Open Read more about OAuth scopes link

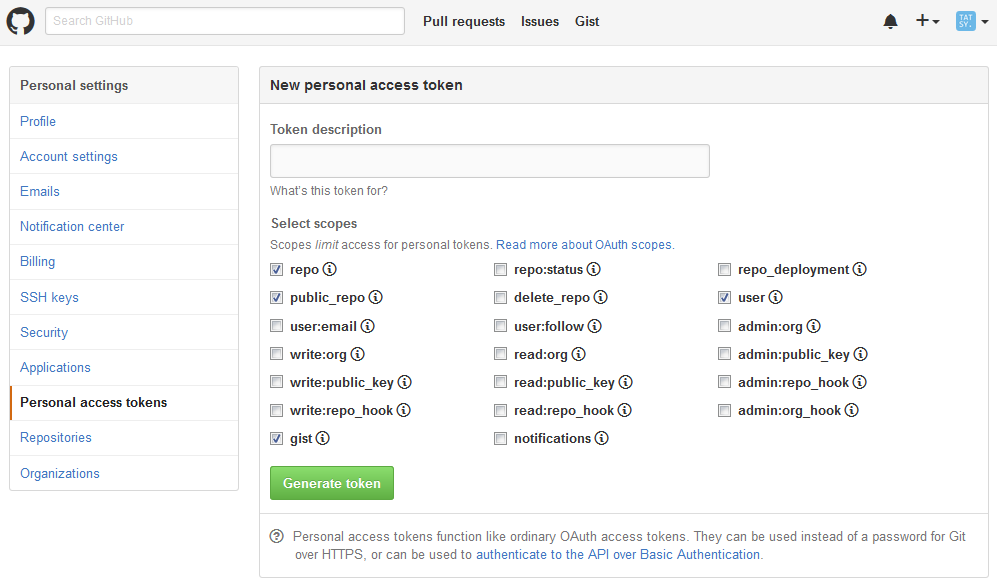(585, 245)
